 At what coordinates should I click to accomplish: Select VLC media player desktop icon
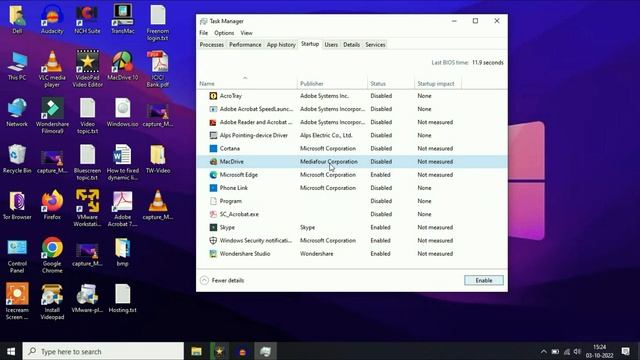click(x=52, y=69)
